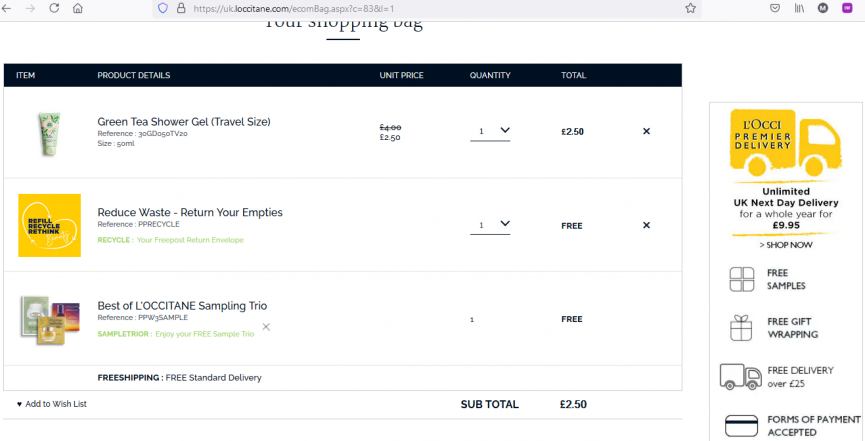Viewport: 865px width, 441px height.
Task: Go back with the browser back arrow
Action: pyautogui.click(x=7, y=8)
